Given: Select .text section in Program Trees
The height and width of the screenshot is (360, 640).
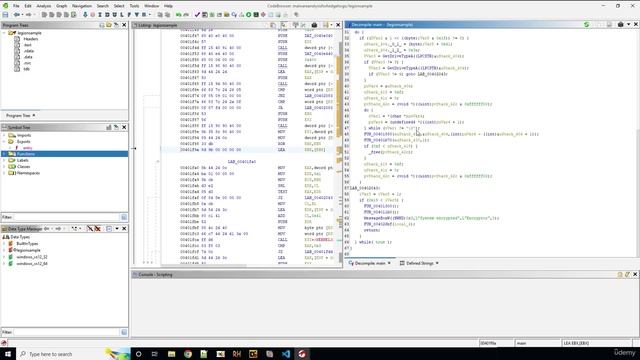Looking at the screenshot, I should pos(27,45).
